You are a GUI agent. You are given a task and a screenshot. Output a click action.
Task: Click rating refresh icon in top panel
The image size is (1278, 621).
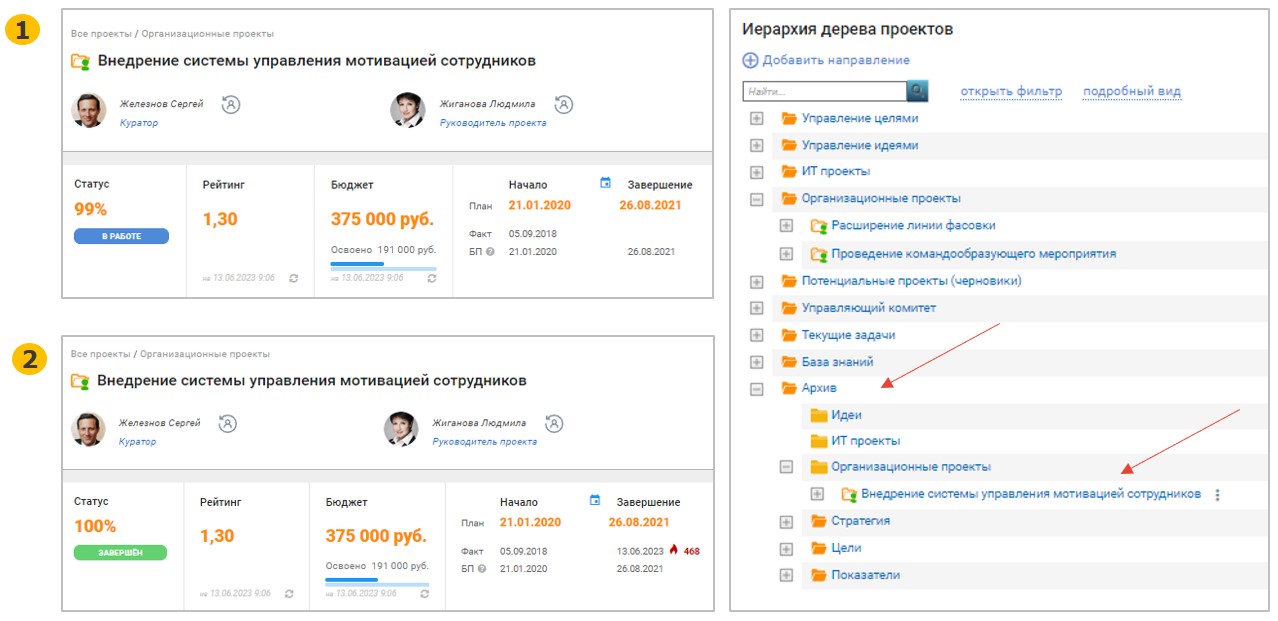[293, 278]
